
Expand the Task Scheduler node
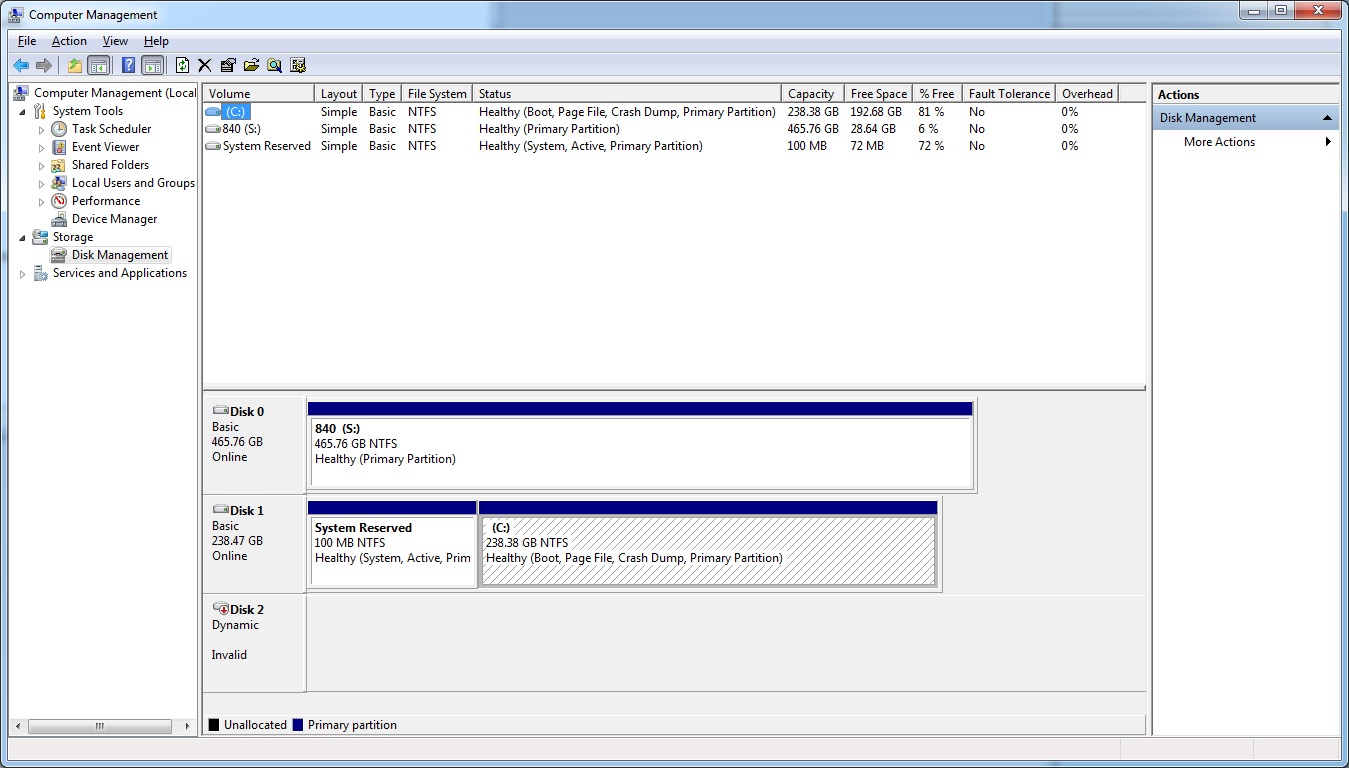(x=42, y=129)
